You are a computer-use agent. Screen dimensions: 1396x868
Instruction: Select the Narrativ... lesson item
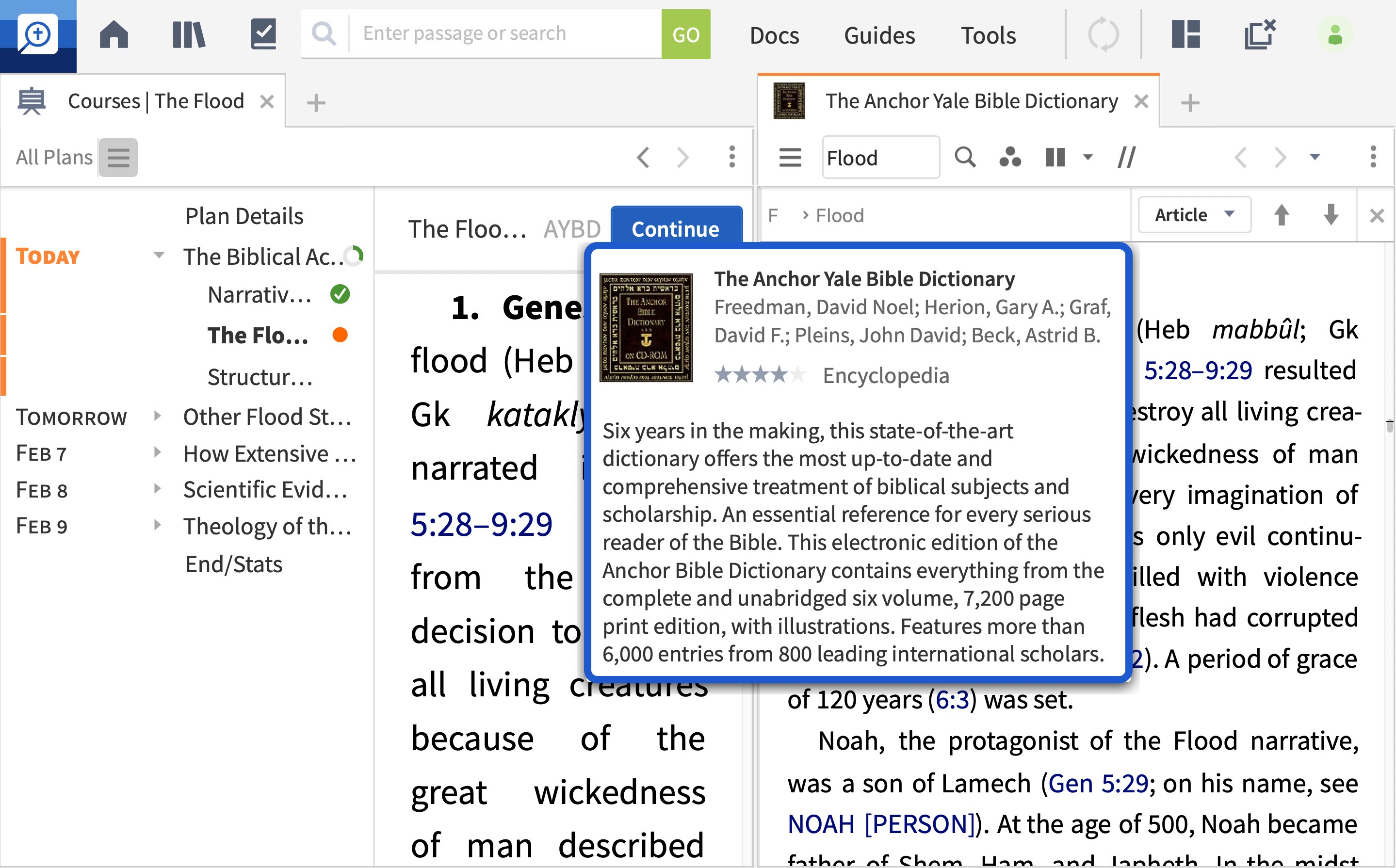pos(260,294)
